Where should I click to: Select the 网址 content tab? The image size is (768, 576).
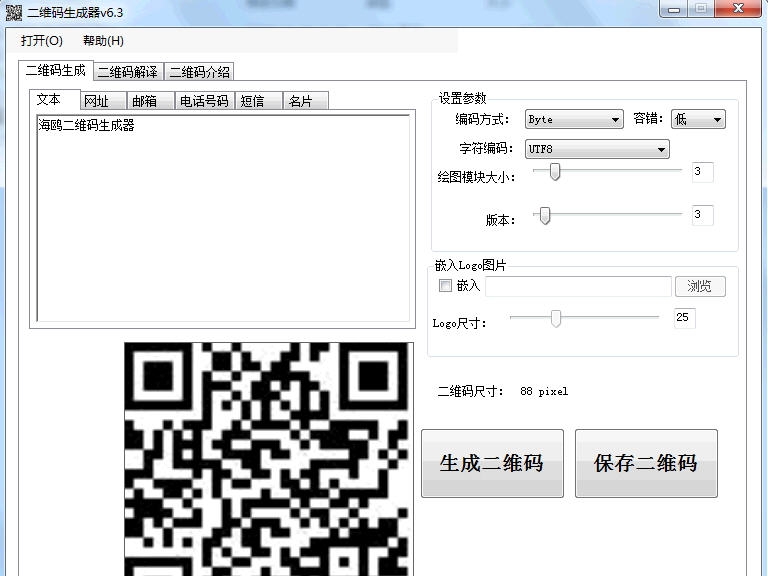pos(103,101)
